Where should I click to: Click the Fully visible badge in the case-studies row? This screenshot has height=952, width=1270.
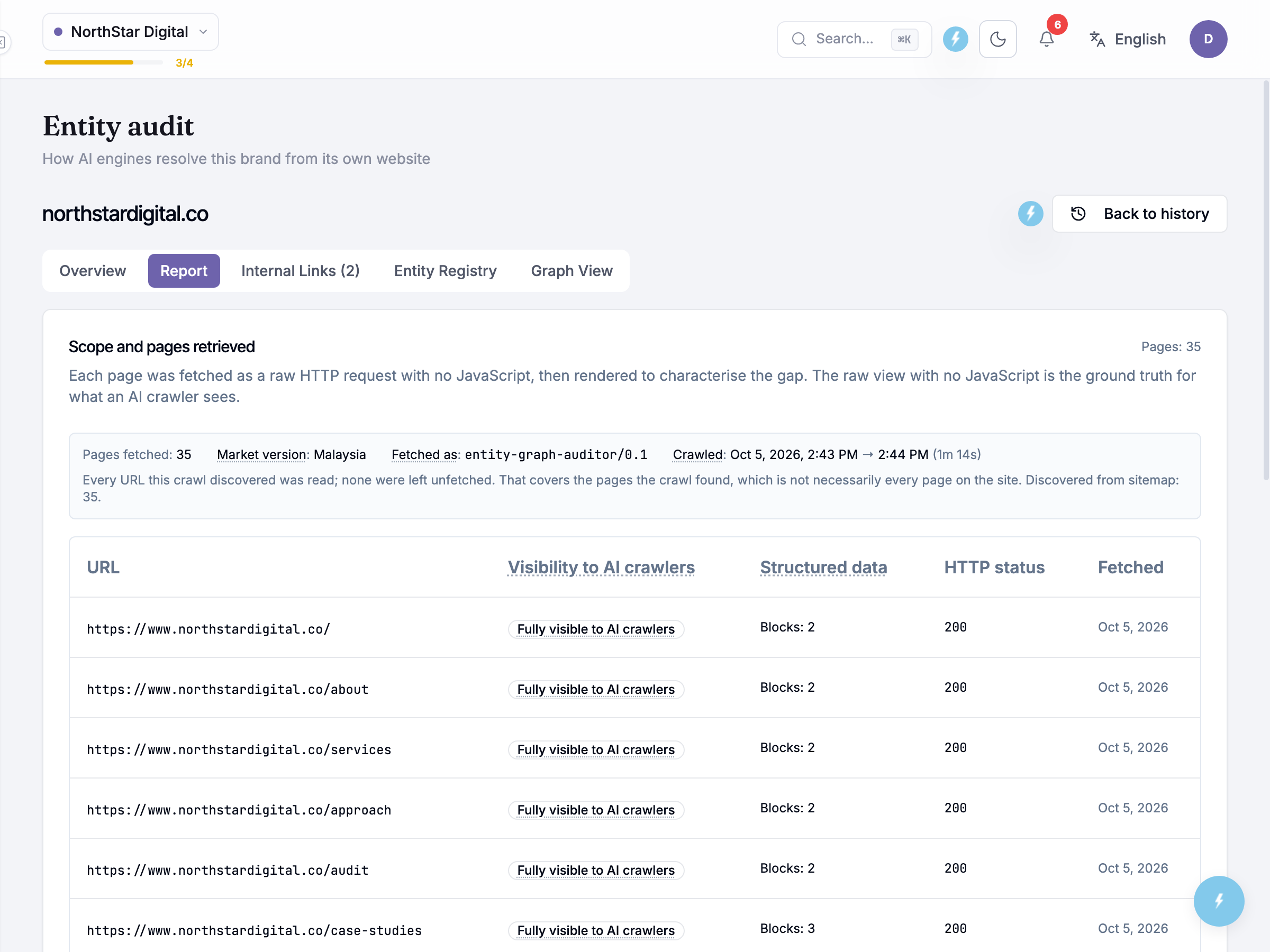pos(596,930)
